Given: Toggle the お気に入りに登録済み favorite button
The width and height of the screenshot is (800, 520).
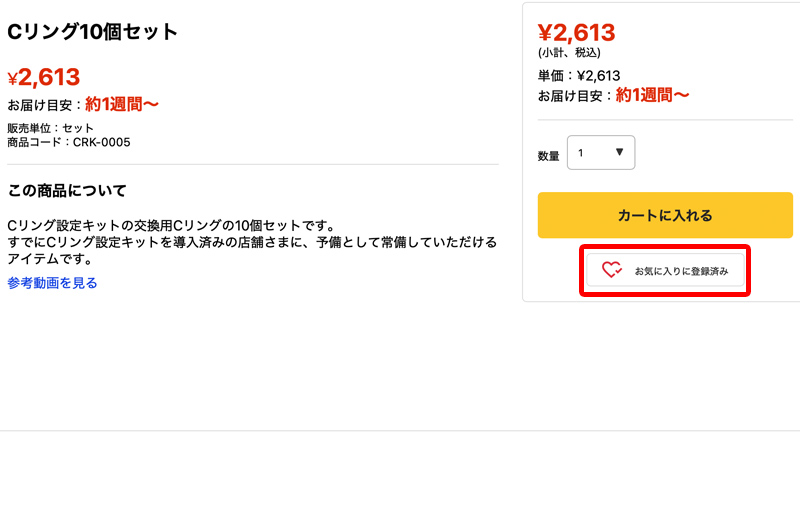Looking at the screenshot, I should [666, 270].
